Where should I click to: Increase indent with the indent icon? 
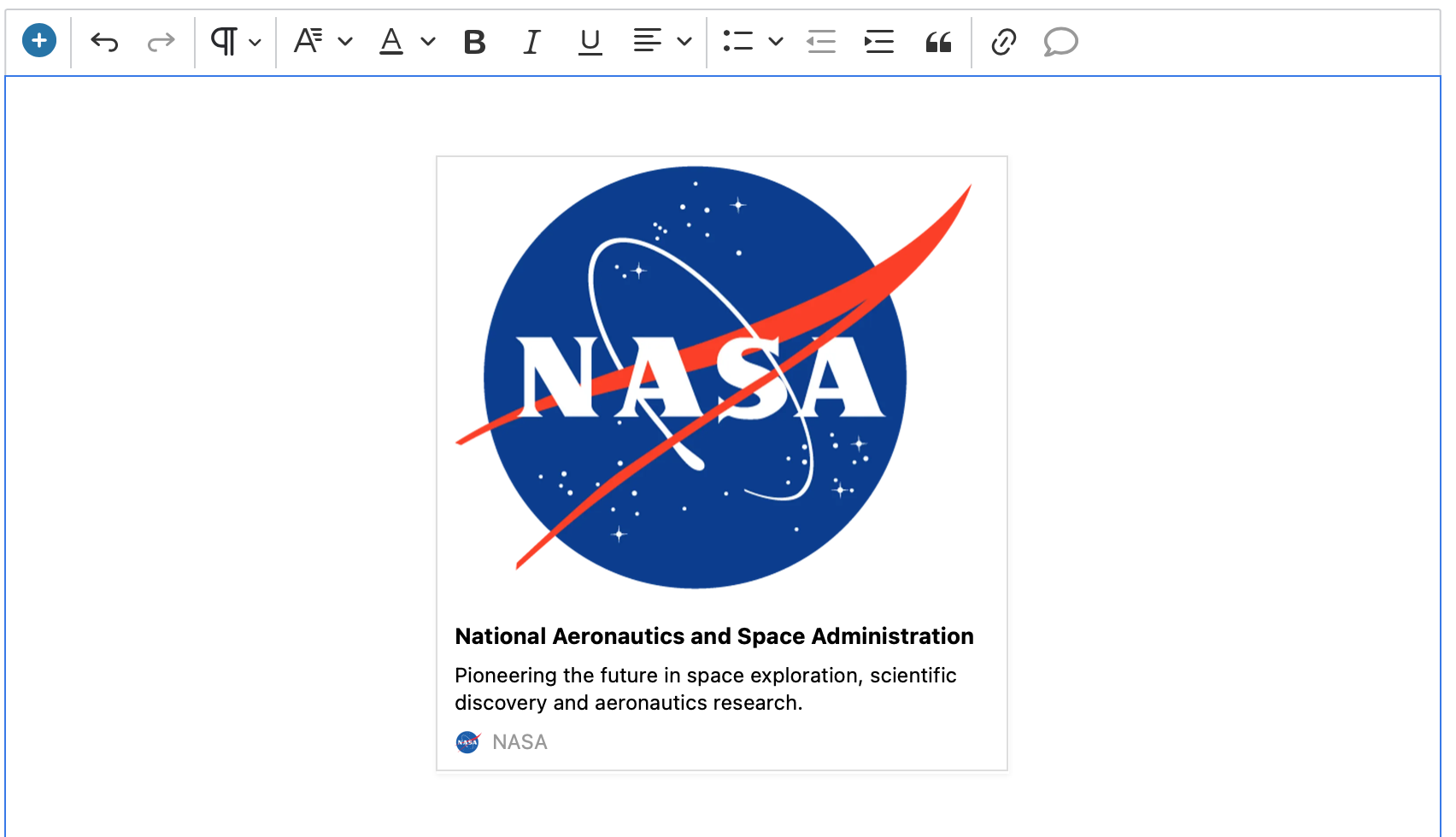[x=879, y=41]
